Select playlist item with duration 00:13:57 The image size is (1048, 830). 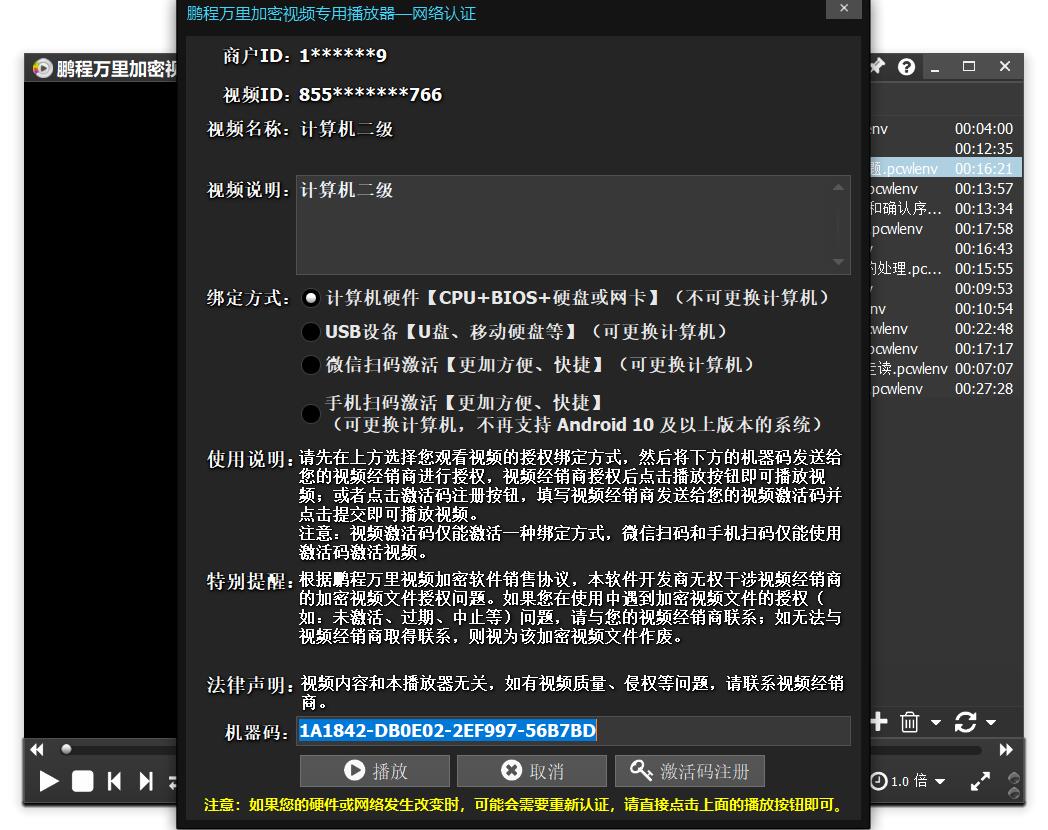coord(945,188)
